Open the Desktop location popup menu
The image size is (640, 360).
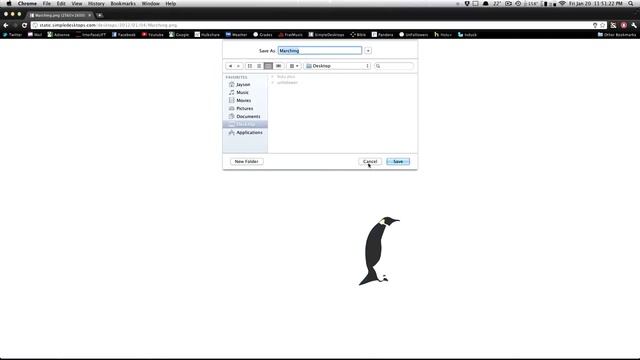337,66
